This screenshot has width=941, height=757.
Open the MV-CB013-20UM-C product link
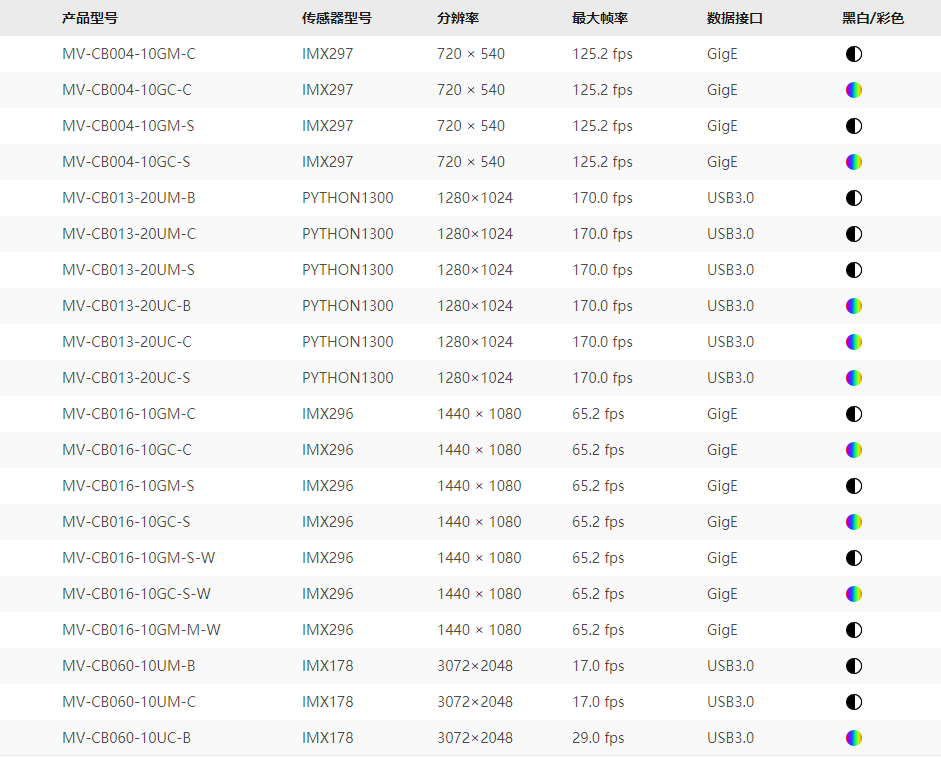129,234
